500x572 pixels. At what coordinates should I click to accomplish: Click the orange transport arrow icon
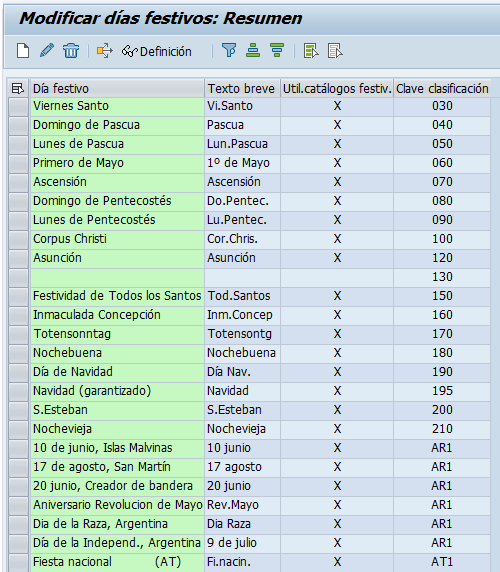tap(105, 51)
